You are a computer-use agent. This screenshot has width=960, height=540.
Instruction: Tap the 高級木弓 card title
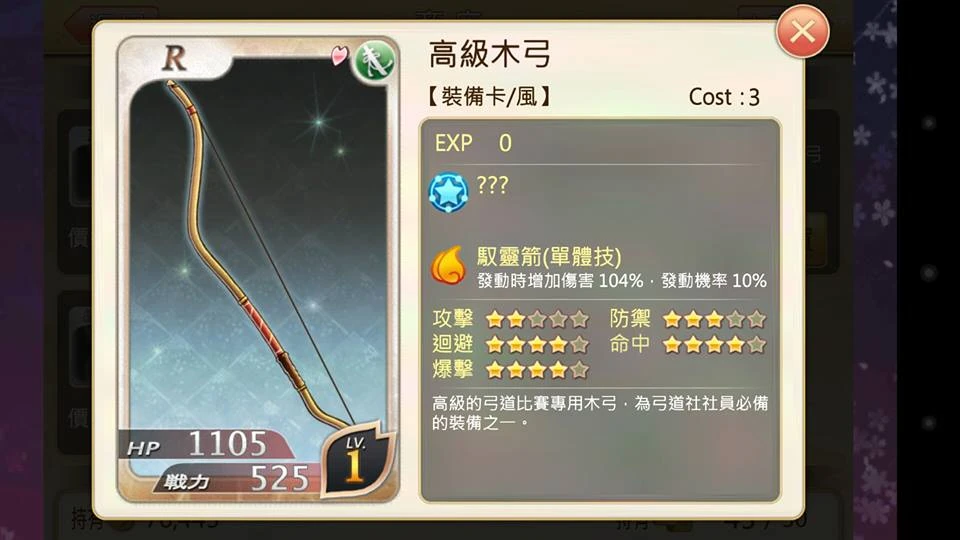(490, 54)
